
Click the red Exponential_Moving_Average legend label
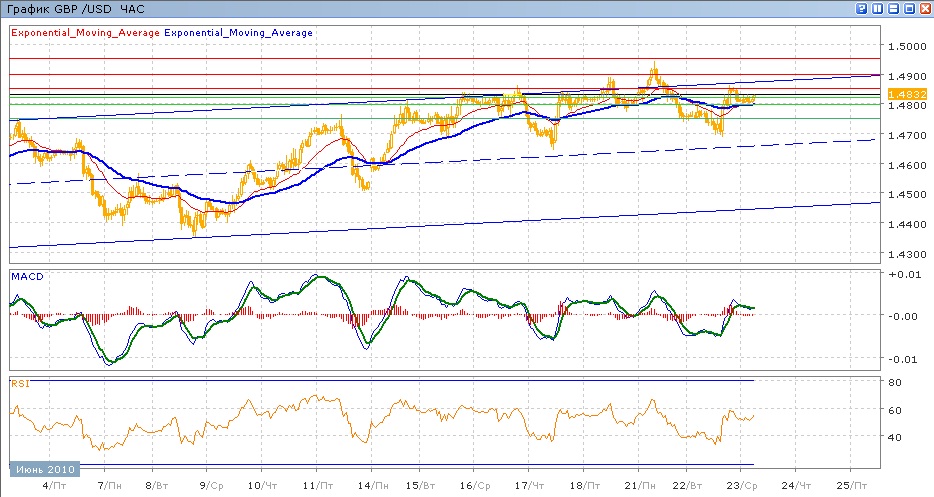(85, 33)
